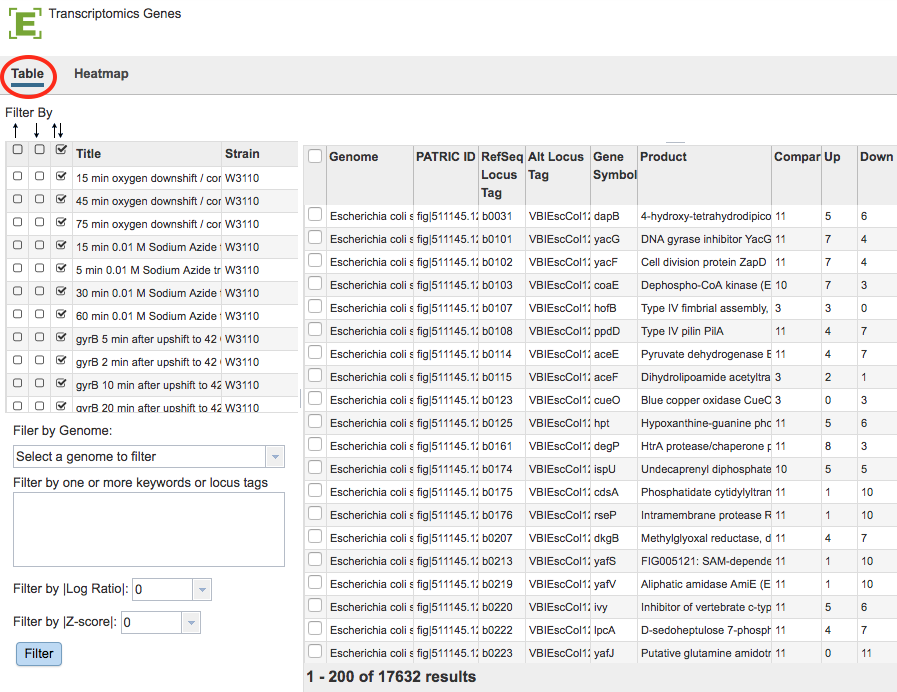
Task: Select the gene row checkbox for b0123 cueO
Action: [315, 398]
